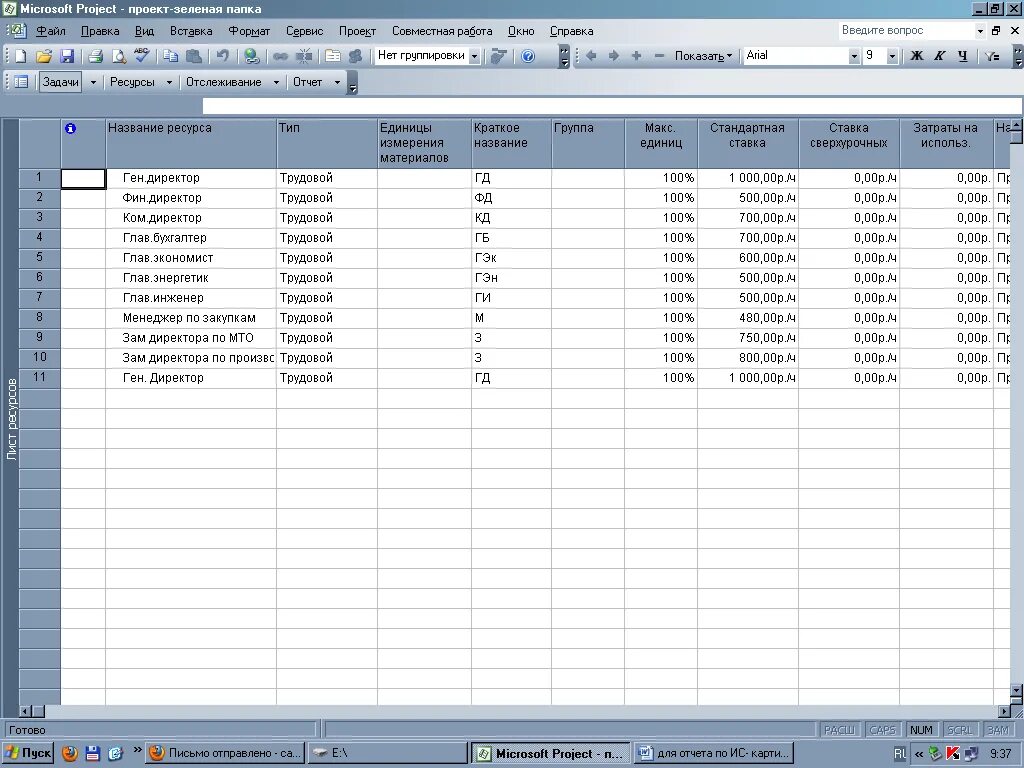Click the Ресурсы guide button

[x=133, y=82]
